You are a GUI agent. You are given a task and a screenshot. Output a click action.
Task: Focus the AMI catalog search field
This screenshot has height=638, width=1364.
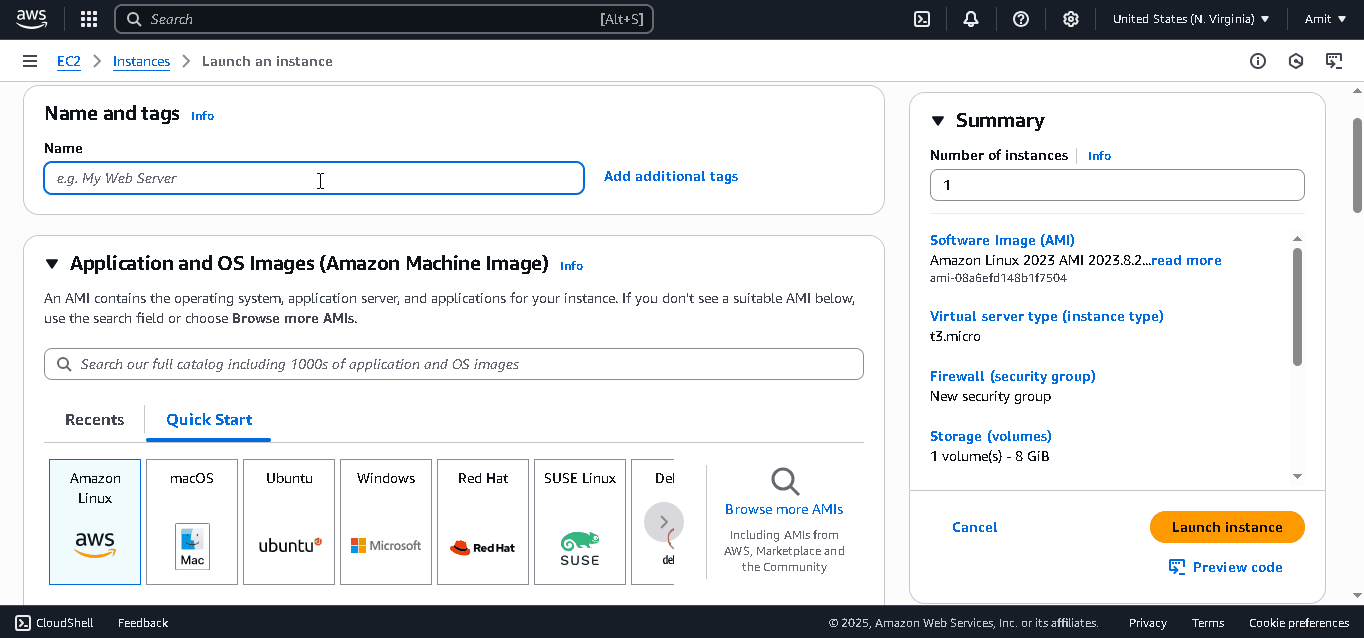(454, 364)
